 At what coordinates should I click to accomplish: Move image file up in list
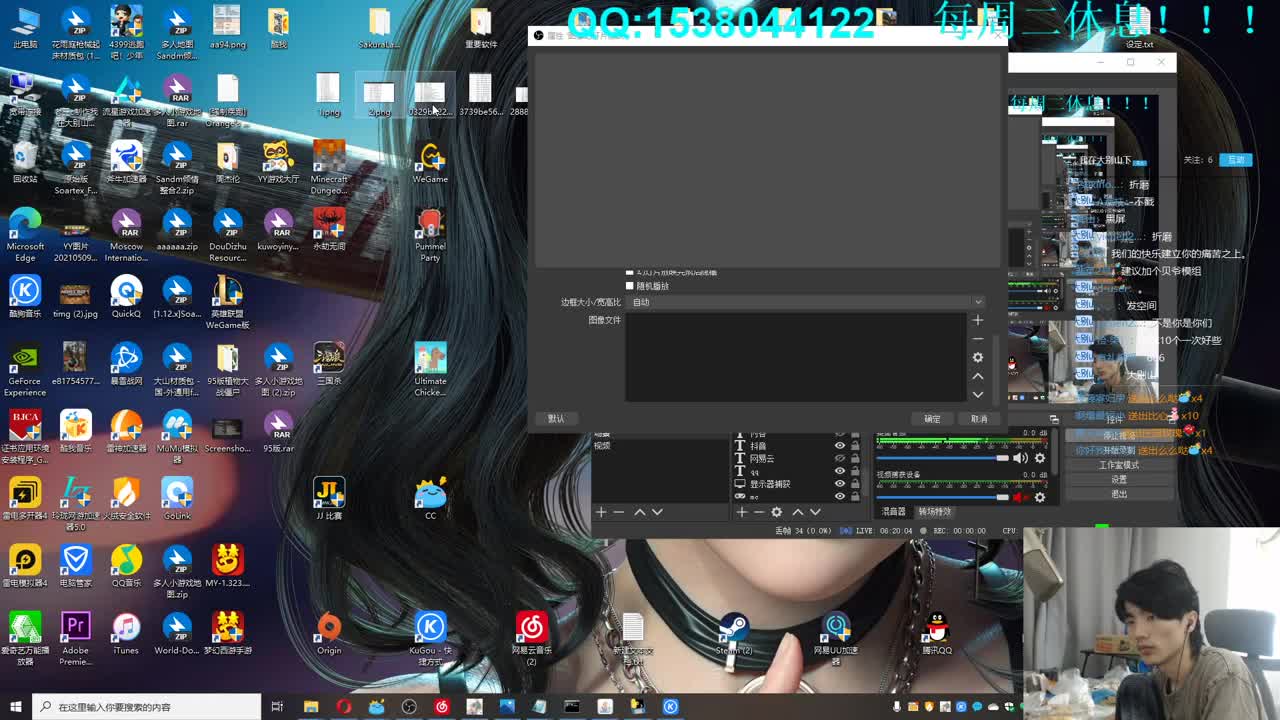[x=978, y=376]
